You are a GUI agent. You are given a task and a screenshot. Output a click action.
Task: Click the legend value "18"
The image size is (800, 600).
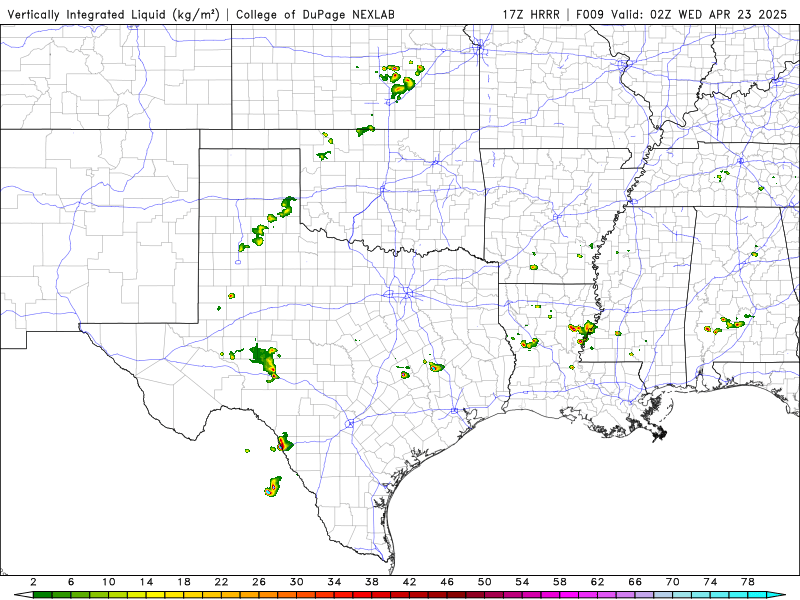coord(184,582)
